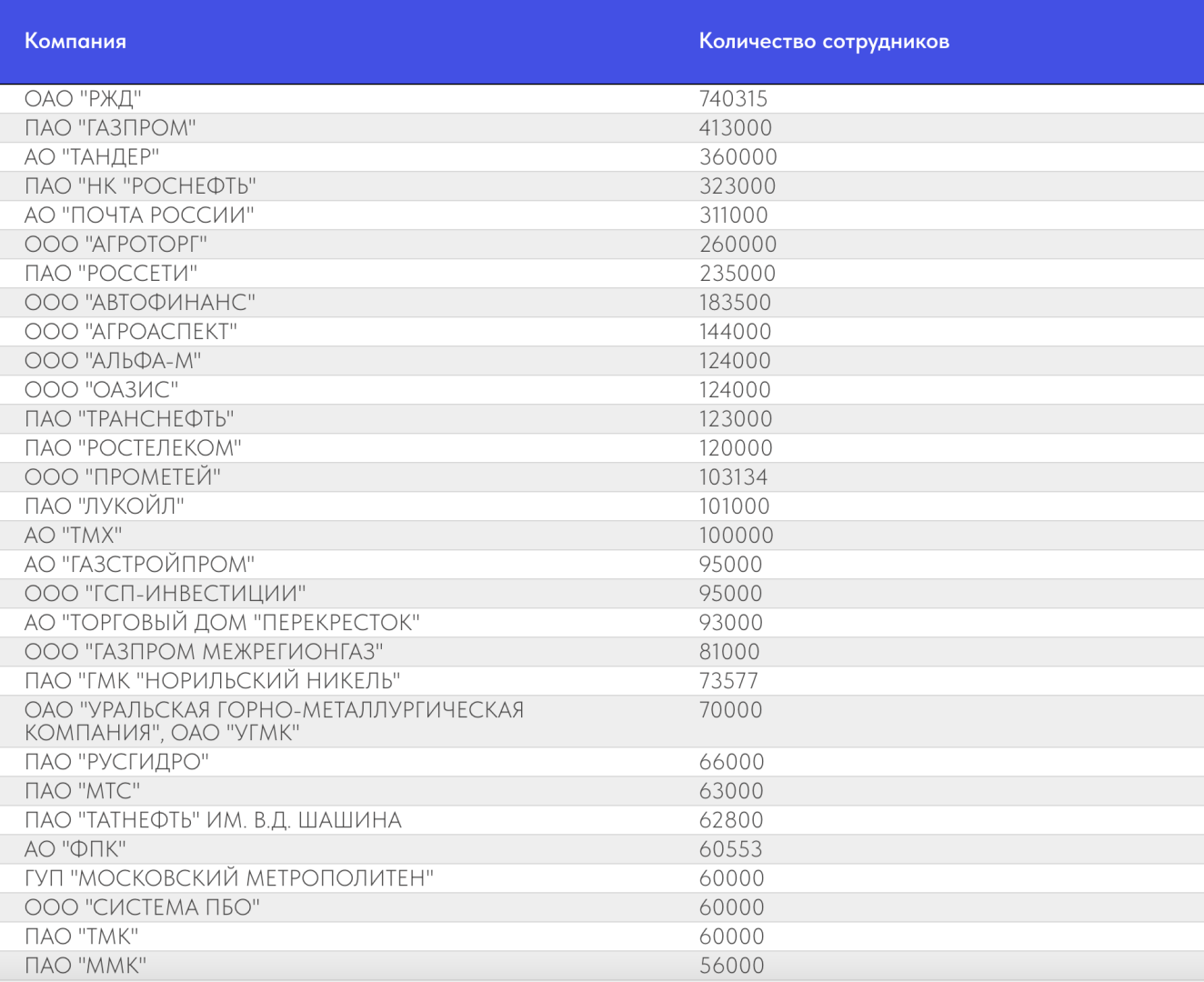The height and width of the screenshot is (982, 1204).
Task: Select the value 81000
Action: coord(728,651)
